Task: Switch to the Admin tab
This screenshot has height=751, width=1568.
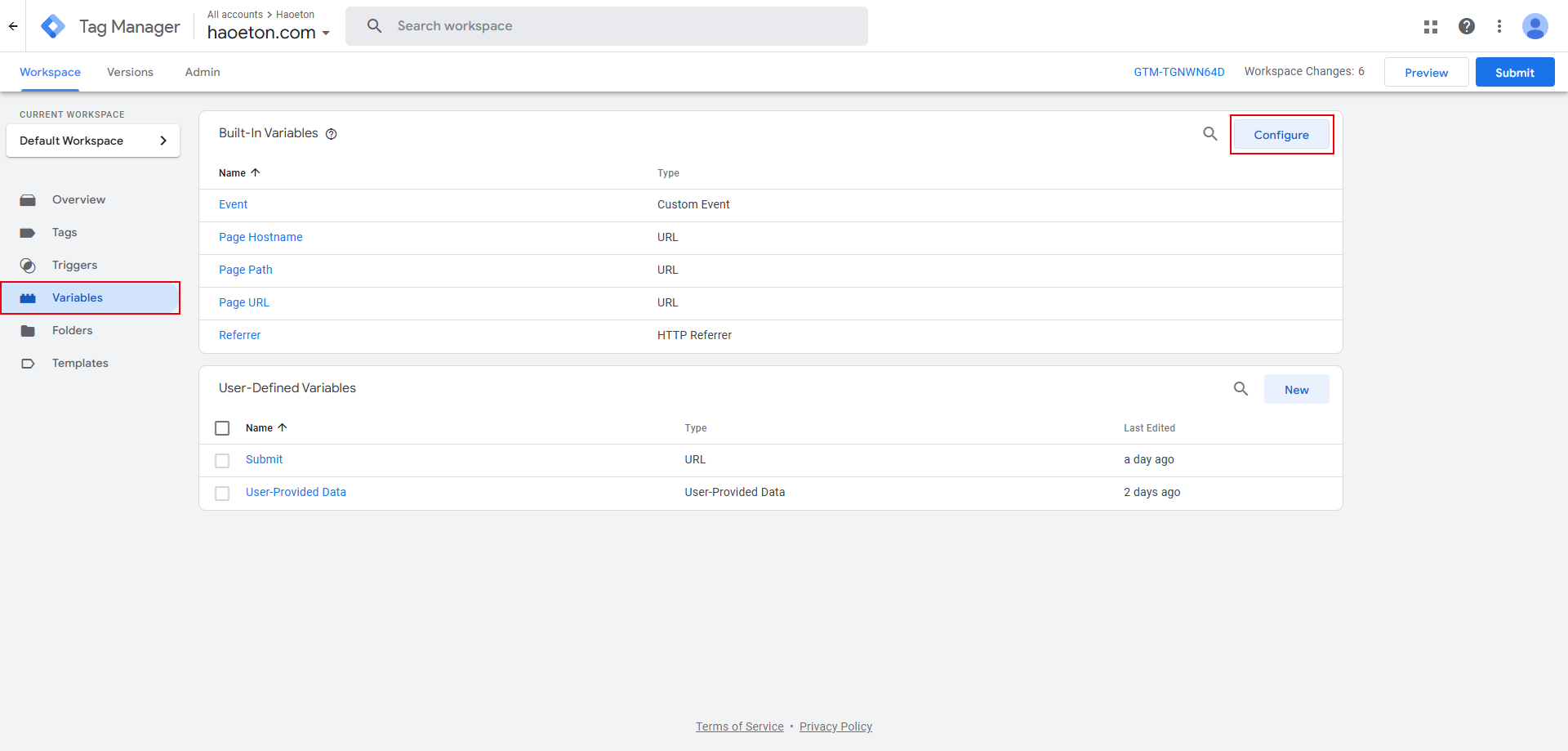Action: (x=203, y=72)
